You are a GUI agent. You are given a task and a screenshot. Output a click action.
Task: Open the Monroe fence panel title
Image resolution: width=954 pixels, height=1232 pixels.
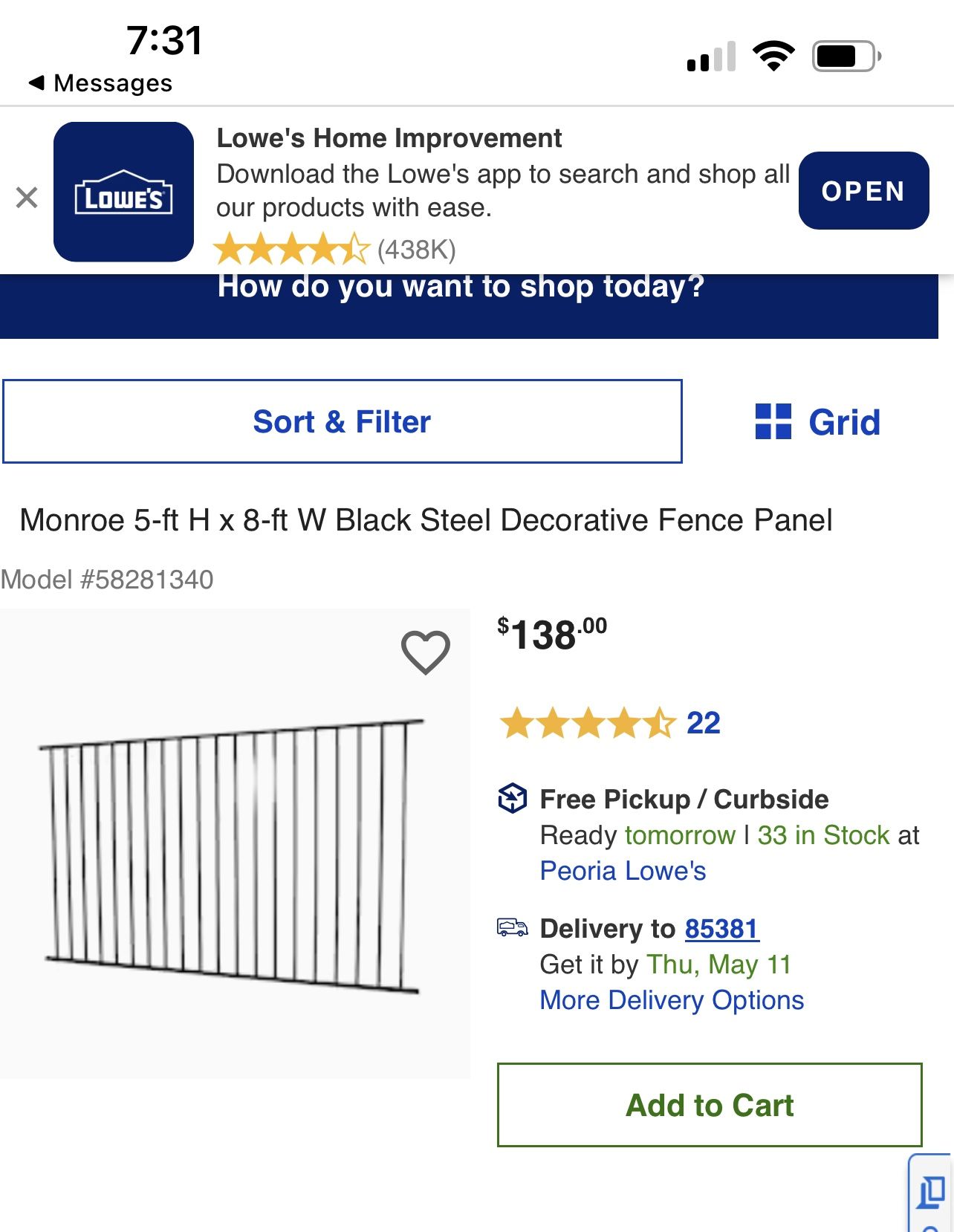[x=426, y=520]
